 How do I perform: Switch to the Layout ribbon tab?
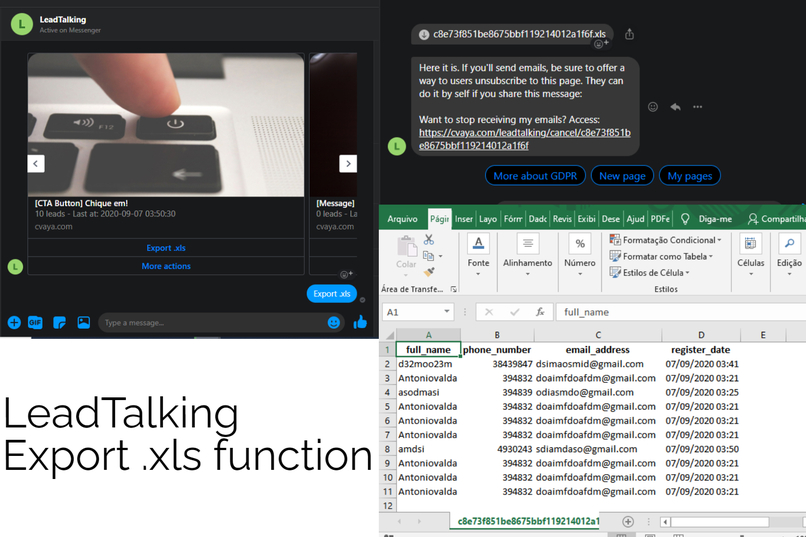click(488, 219)
